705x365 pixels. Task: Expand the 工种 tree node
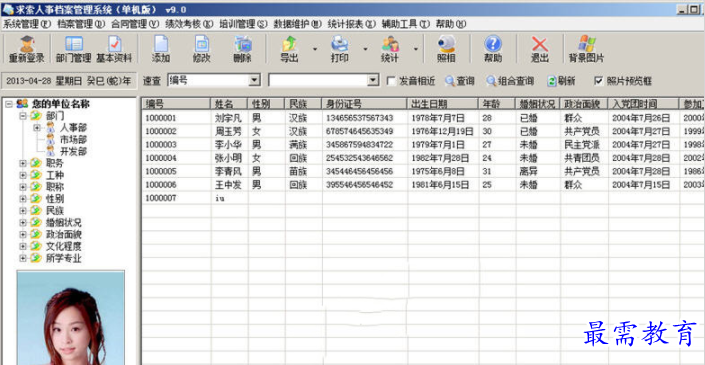[x=22, y=175]
